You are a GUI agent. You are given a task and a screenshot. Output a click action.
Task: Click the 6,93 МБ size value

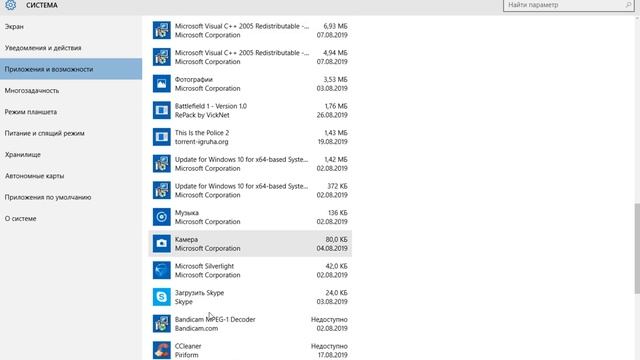tap(336, 26)
